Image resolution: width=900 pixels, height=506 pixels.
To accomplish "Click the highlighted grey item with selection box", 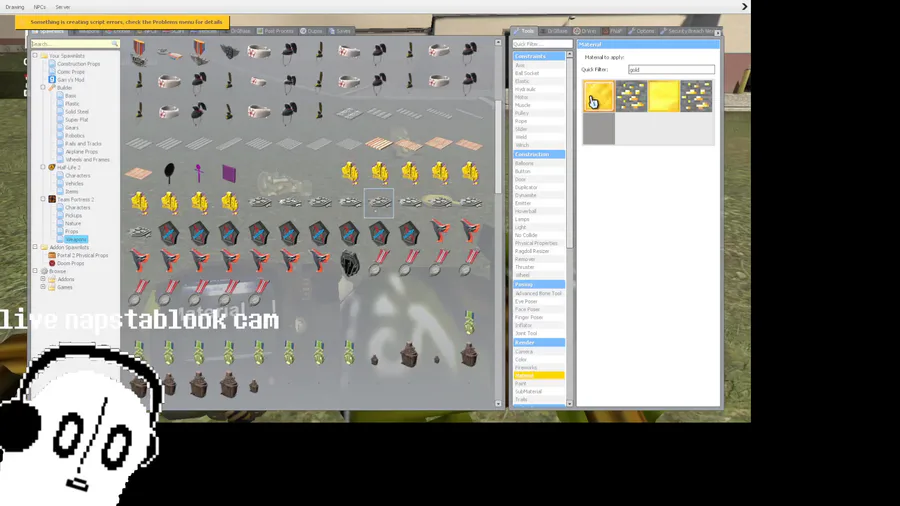I will click(379, 203).
